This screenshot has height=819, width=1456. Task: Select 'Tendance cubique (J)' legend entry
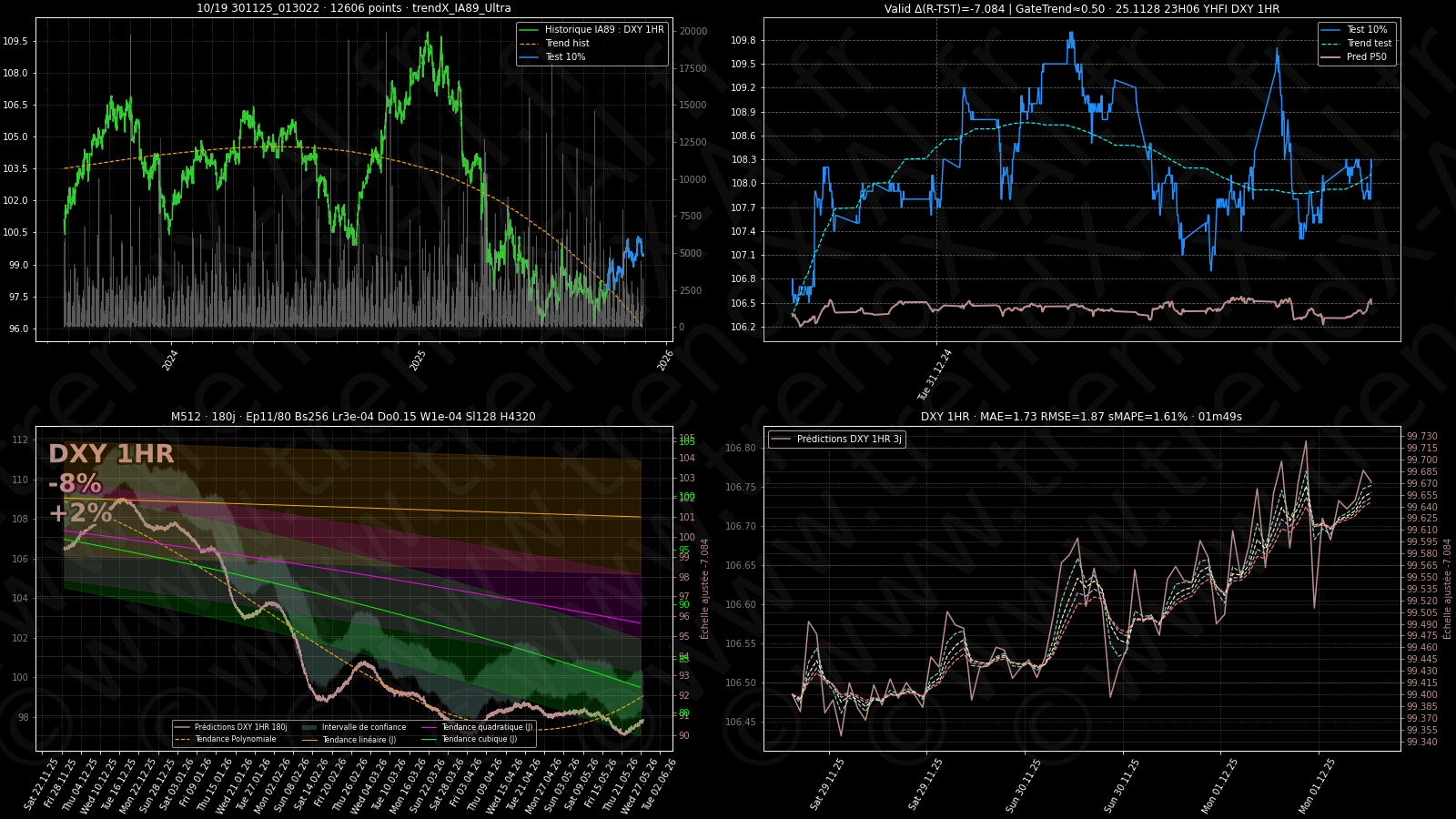click(479, 740)
